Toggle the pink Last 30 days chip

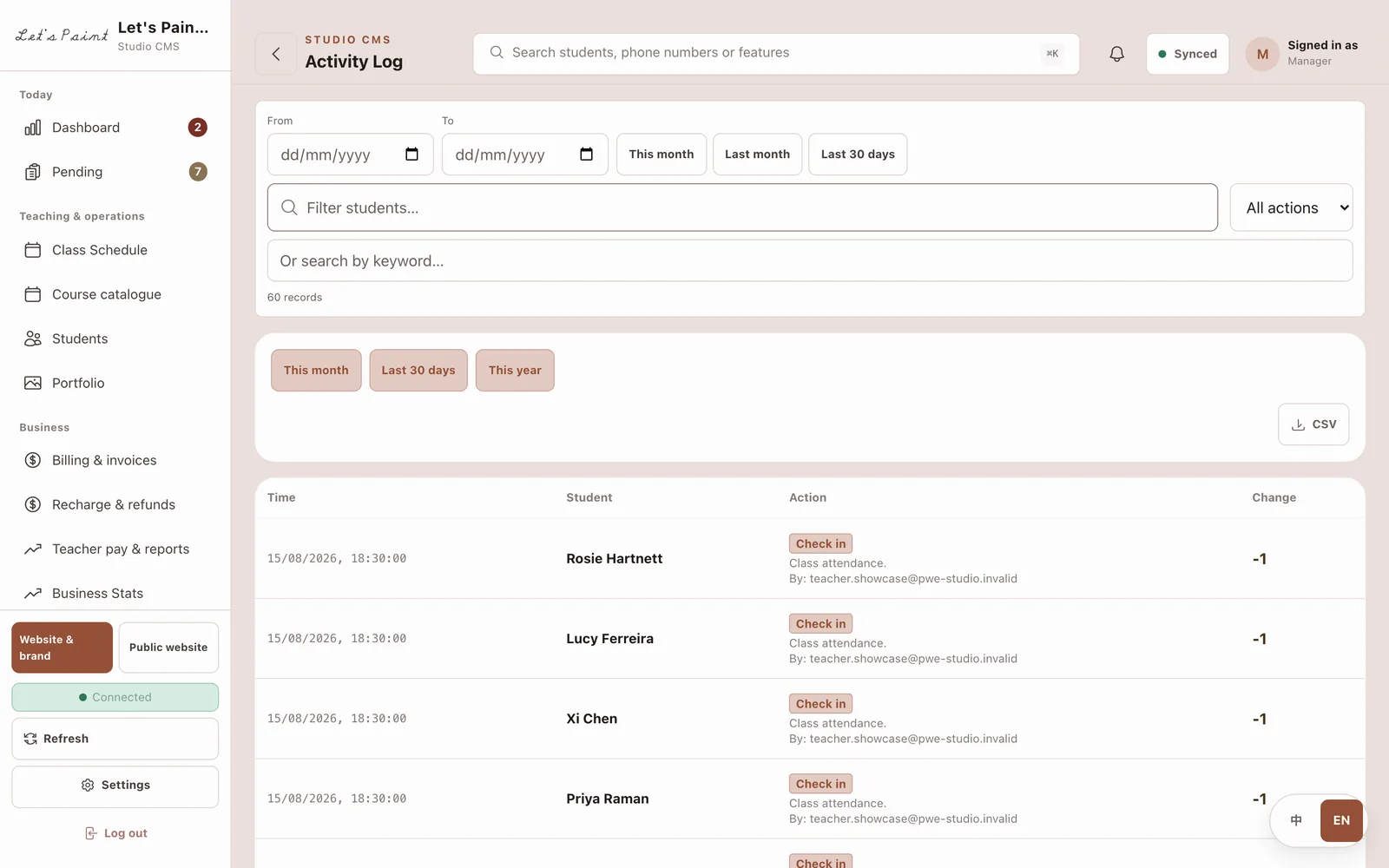418,371
